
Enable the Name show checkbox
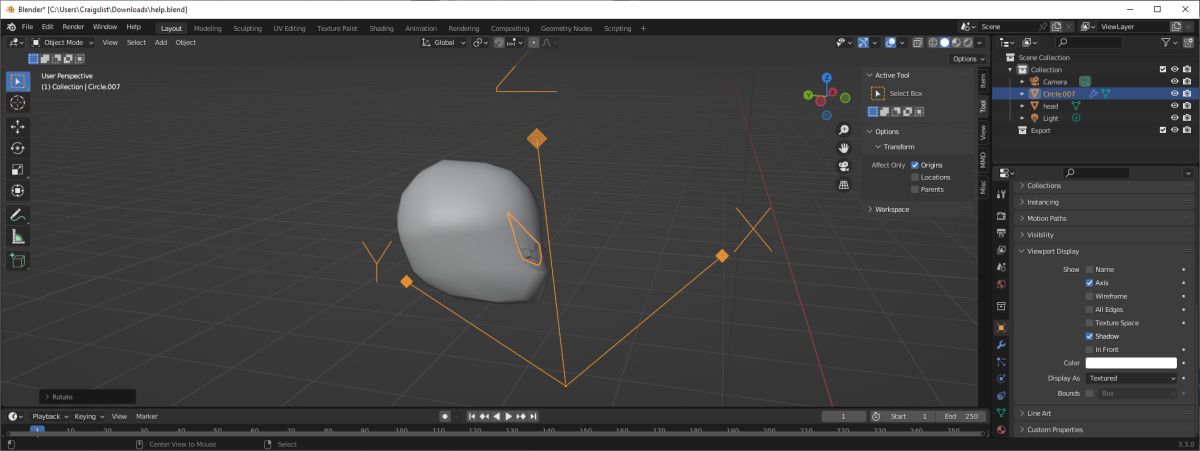point(1090,270)
